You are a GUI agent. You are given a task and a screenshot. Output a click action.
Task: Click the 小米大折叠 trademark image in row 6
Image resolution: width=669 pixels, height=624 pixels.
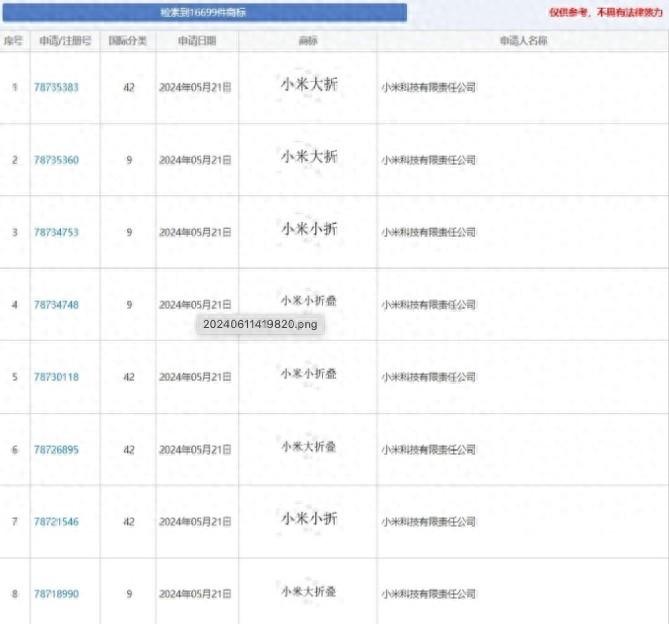pos(308,447)
